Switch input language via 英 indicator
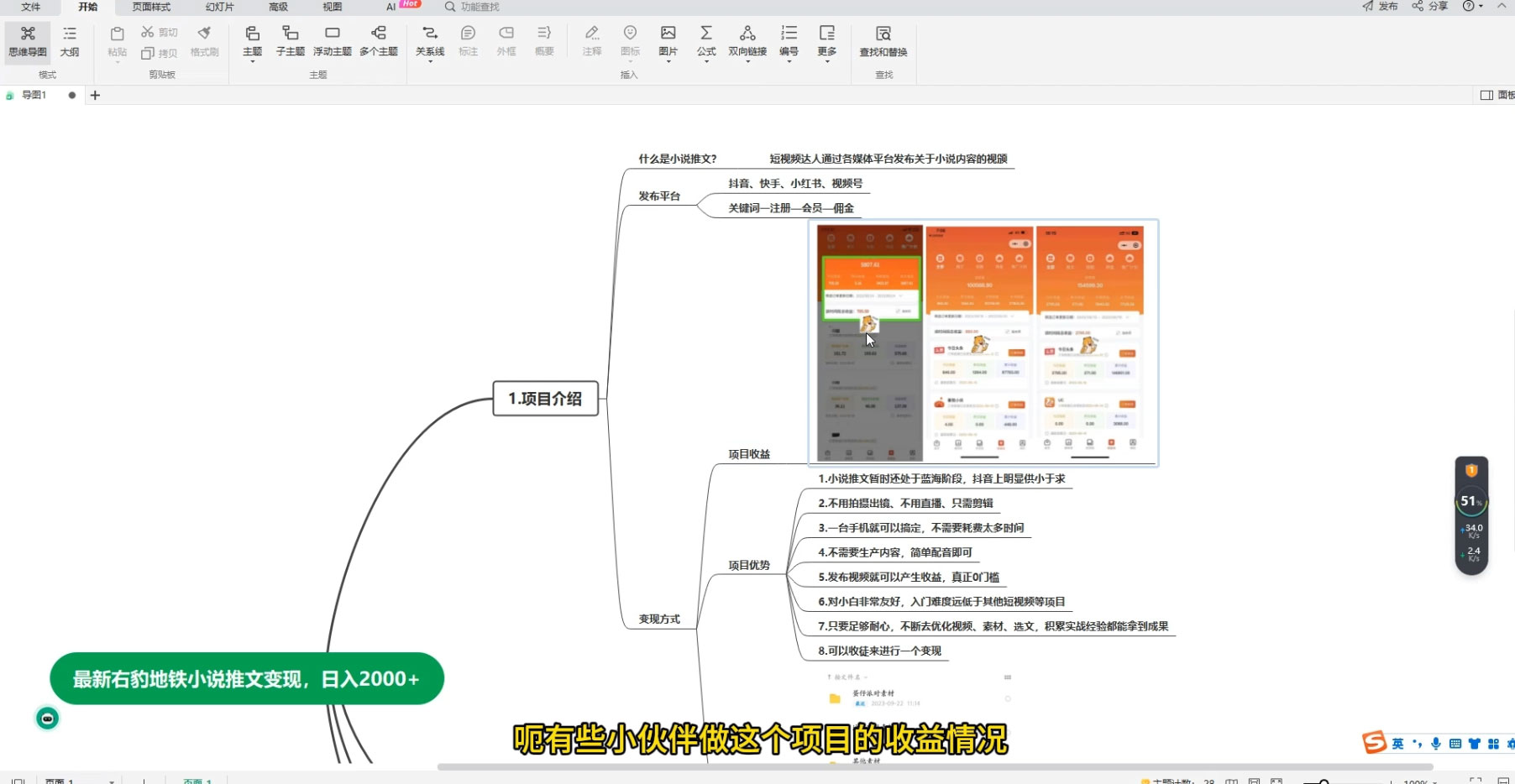This screenshot has width=1515, height=784. 1397,742
